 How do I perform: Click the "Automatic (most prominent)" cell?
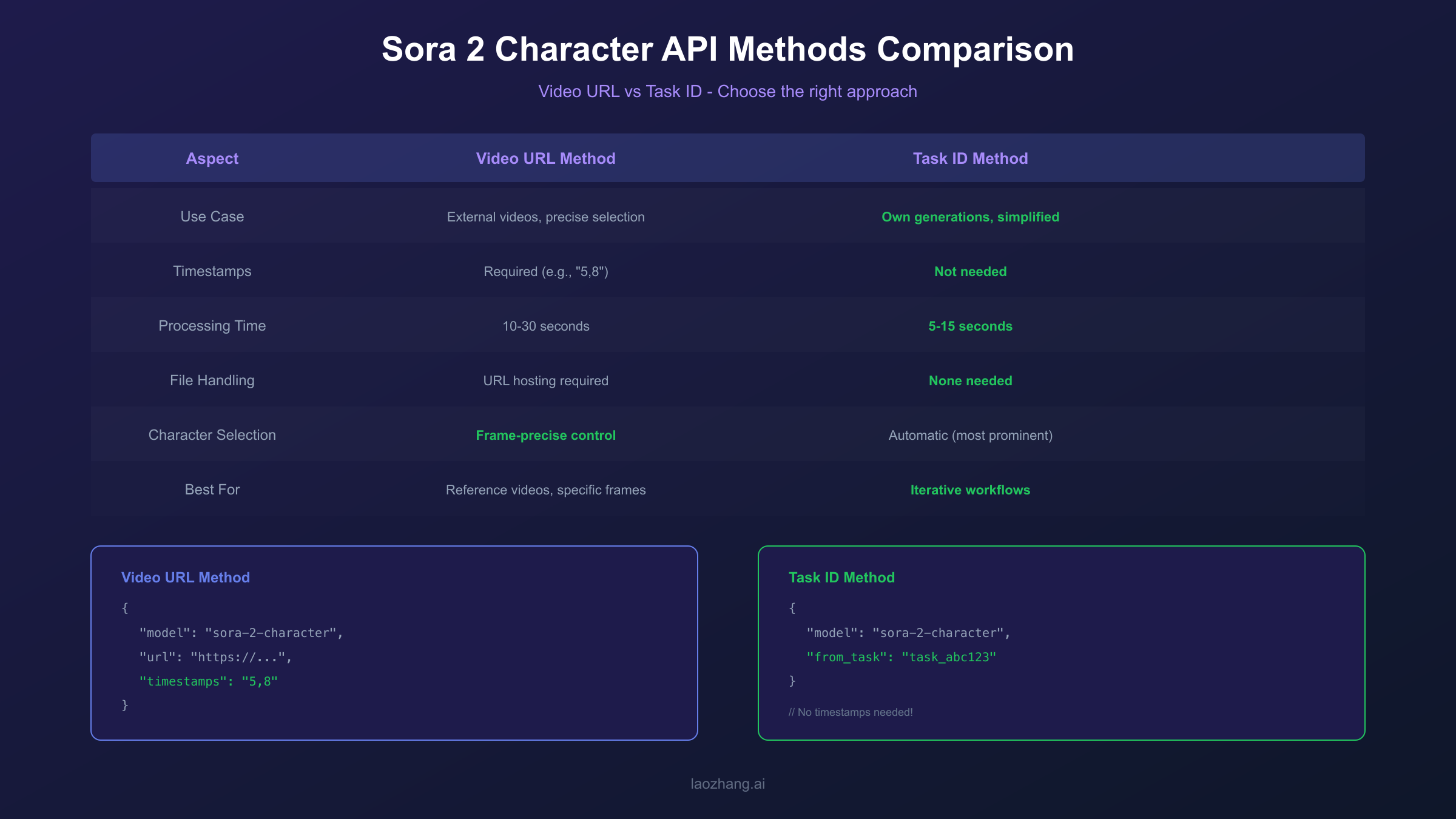tap(970, 436)
